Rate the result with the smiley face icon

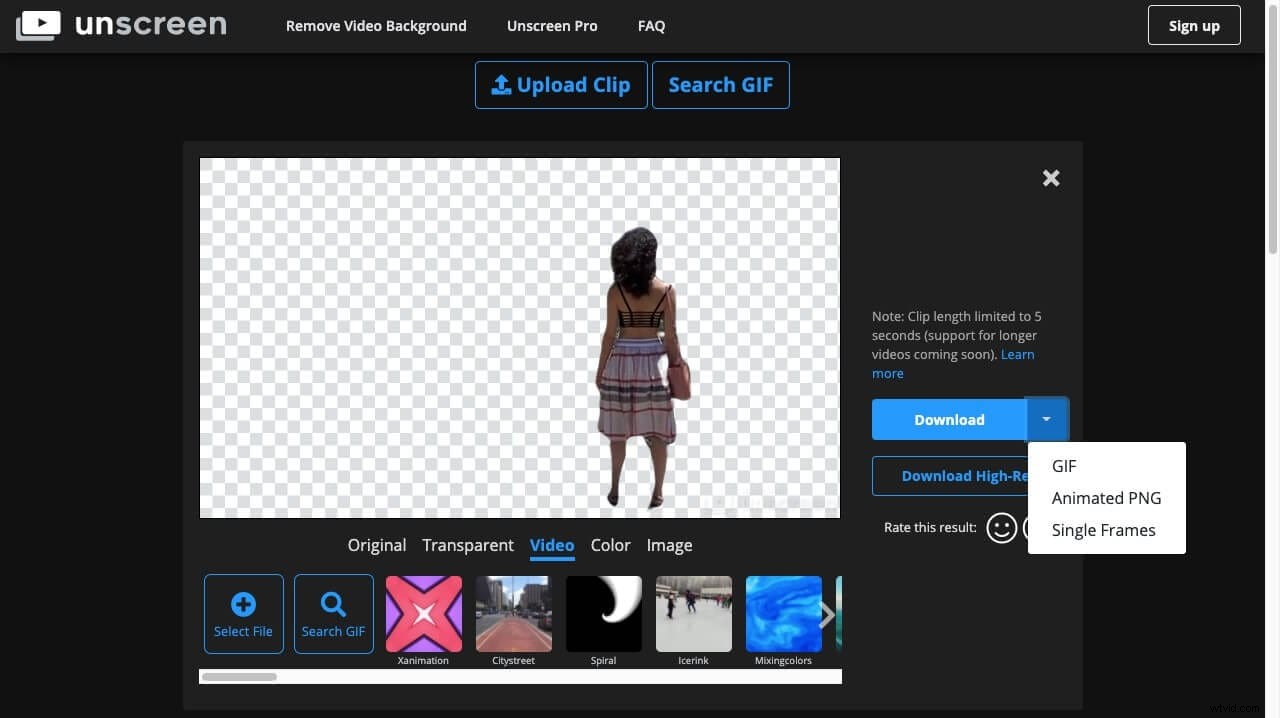1001,527
